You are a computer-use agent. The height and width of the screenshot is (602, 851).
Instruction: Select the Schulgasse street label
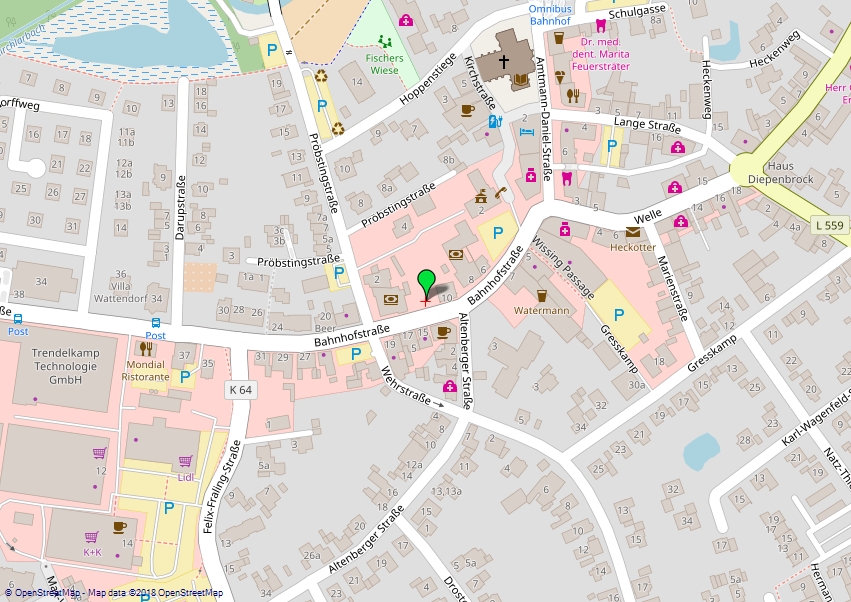[637, 11]
